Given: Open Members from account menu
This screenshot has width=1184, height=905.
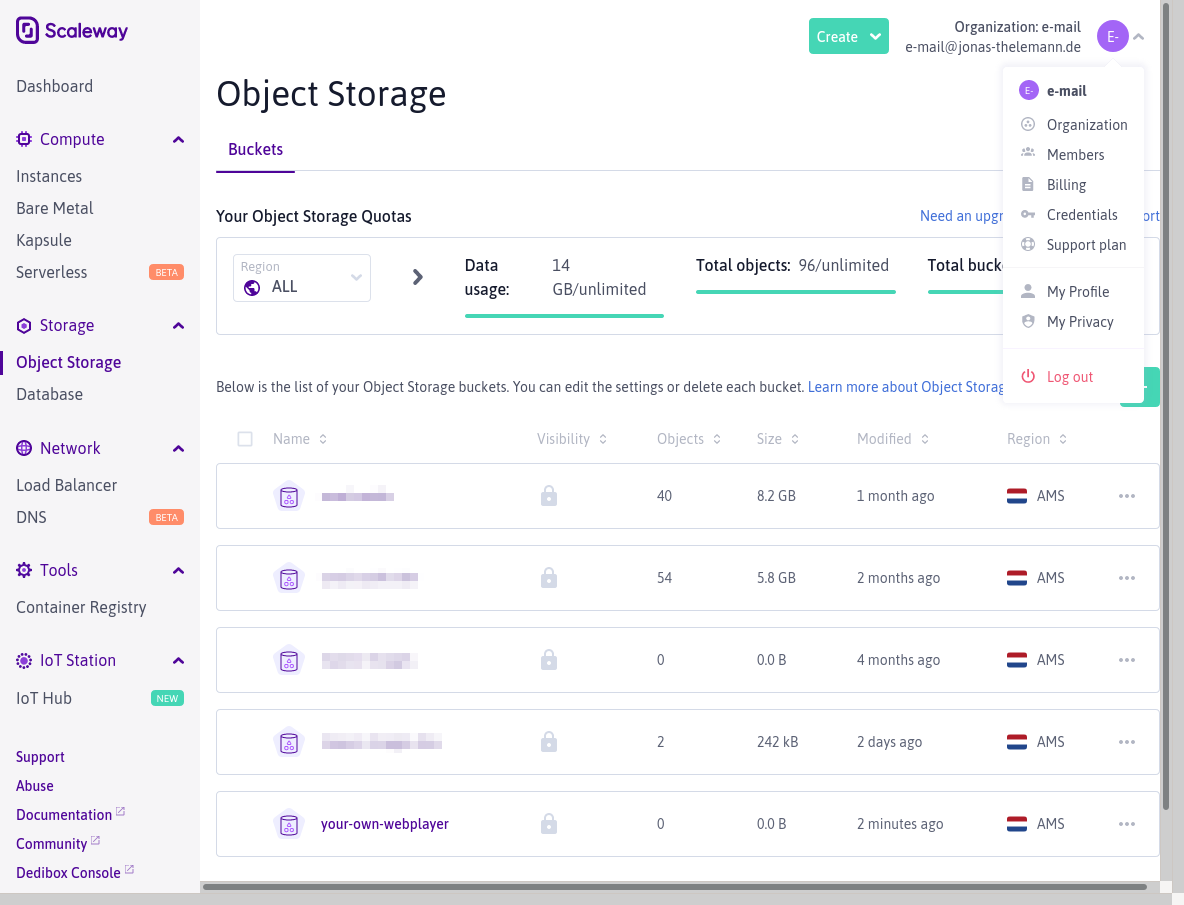Looking at the screenshot, I should pos(1073,155).
